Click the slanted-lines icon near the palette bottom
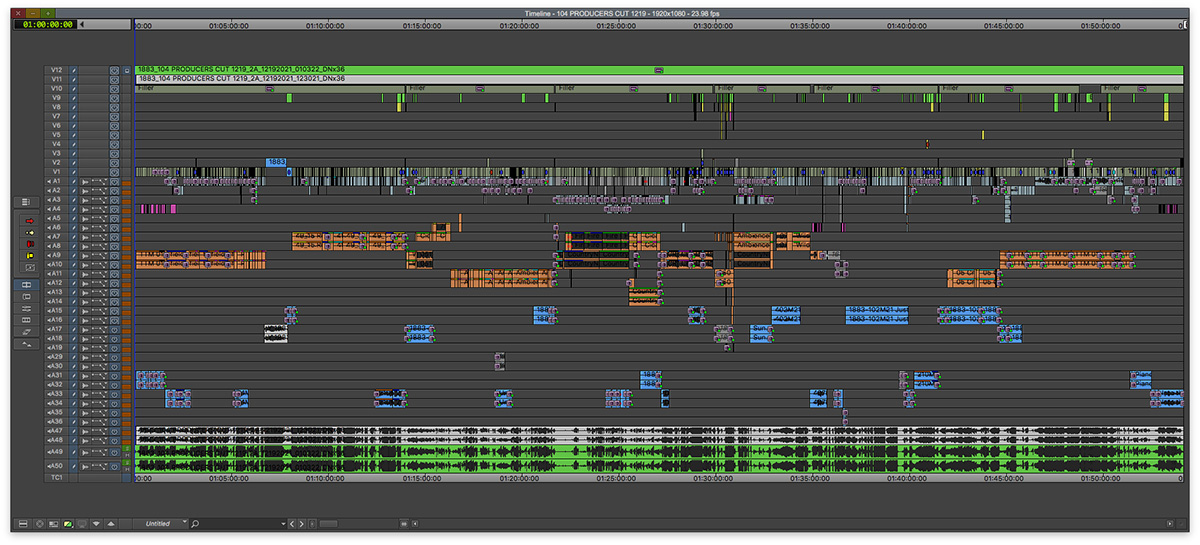This screenshot has width=1200, height=545. (x=26, y=332)
